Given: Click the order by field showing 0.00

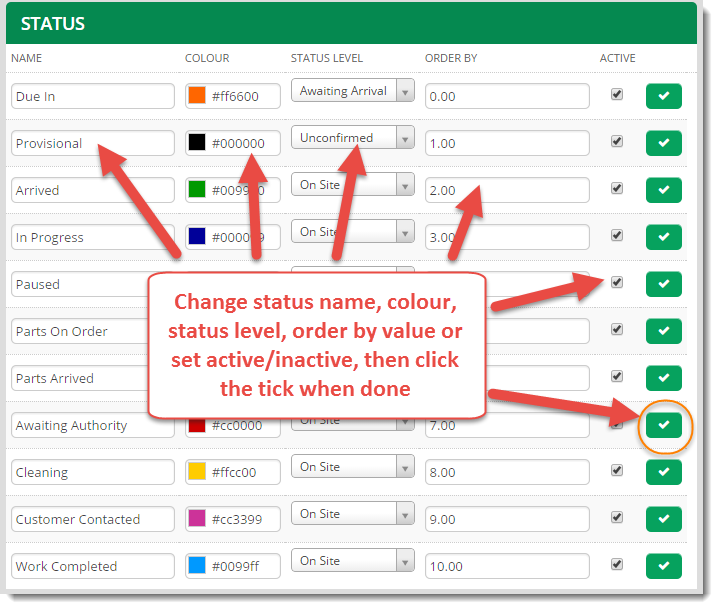Looking at the screenshot, I should point(507,96).
